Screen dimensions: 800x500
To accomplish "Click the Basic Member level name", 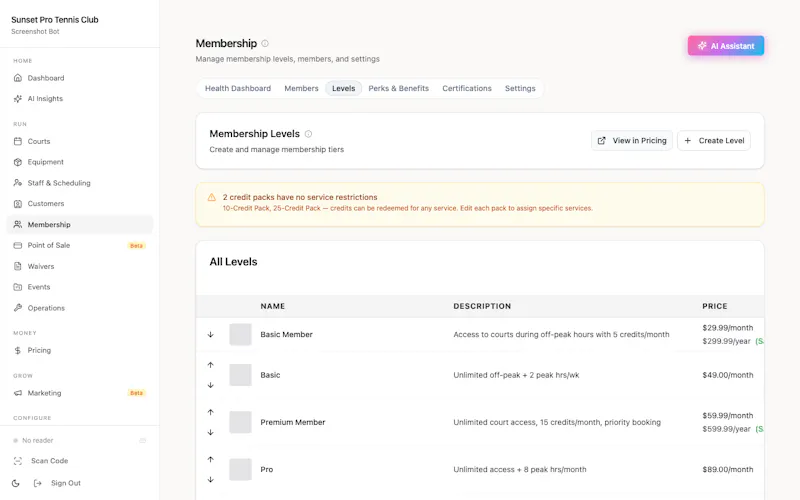I will (286, 335).
